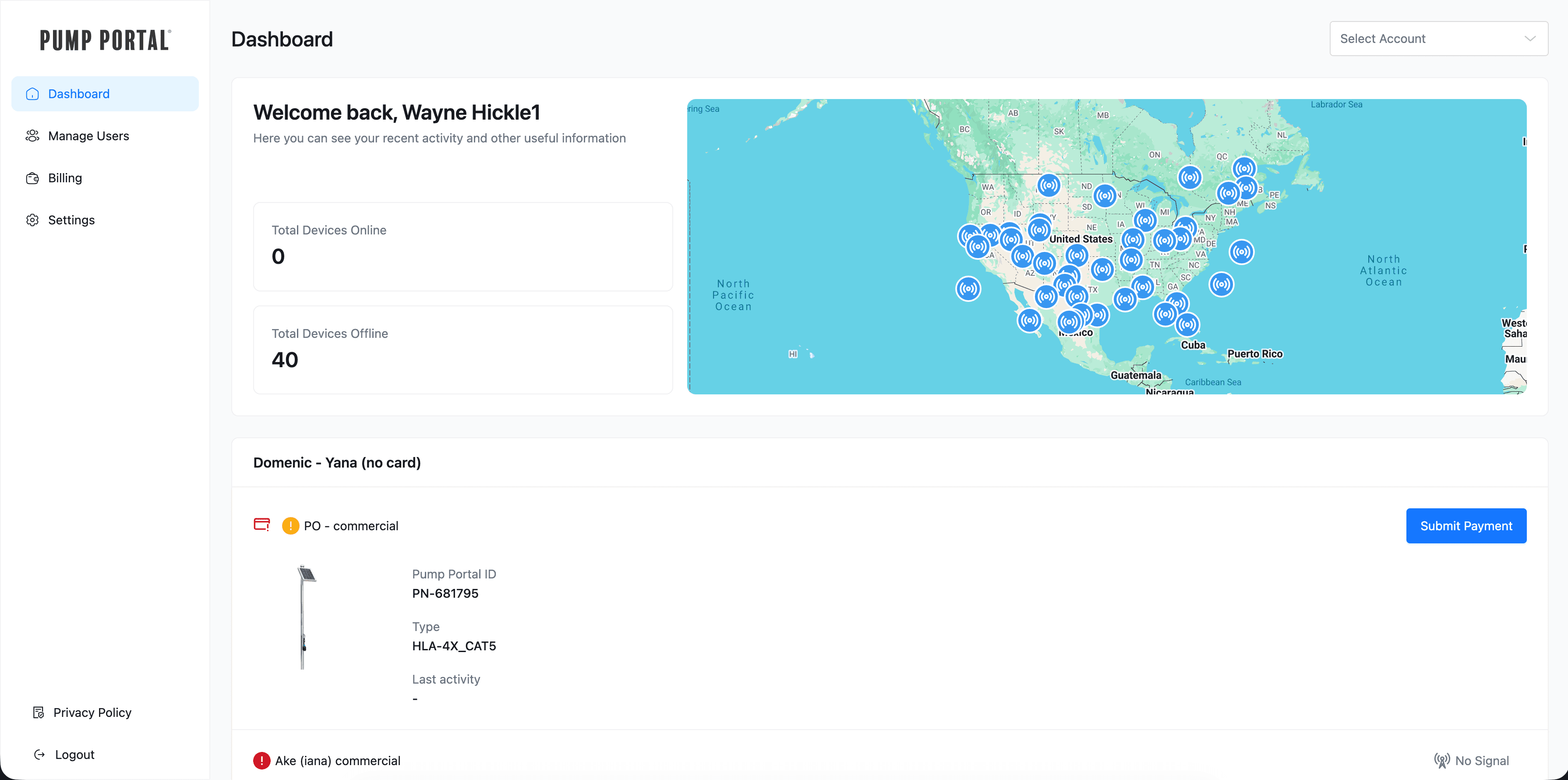The height and width of the screenshot is (780, 1568).
Task: Click the online device count 0
Action: pyautogui.click(x=278, y=256)
